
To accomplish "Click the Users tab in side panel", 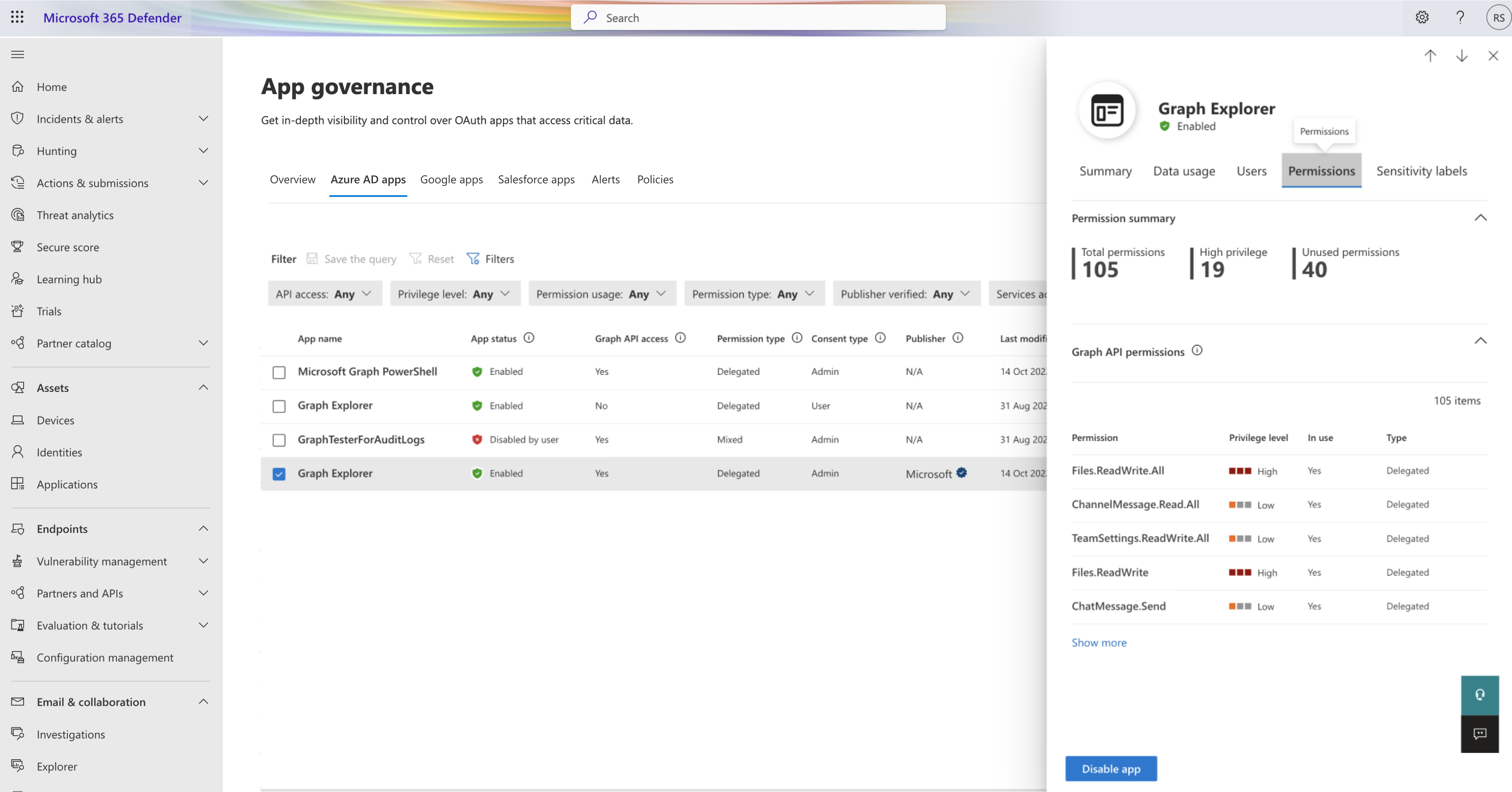I will tap(1251, 170).
